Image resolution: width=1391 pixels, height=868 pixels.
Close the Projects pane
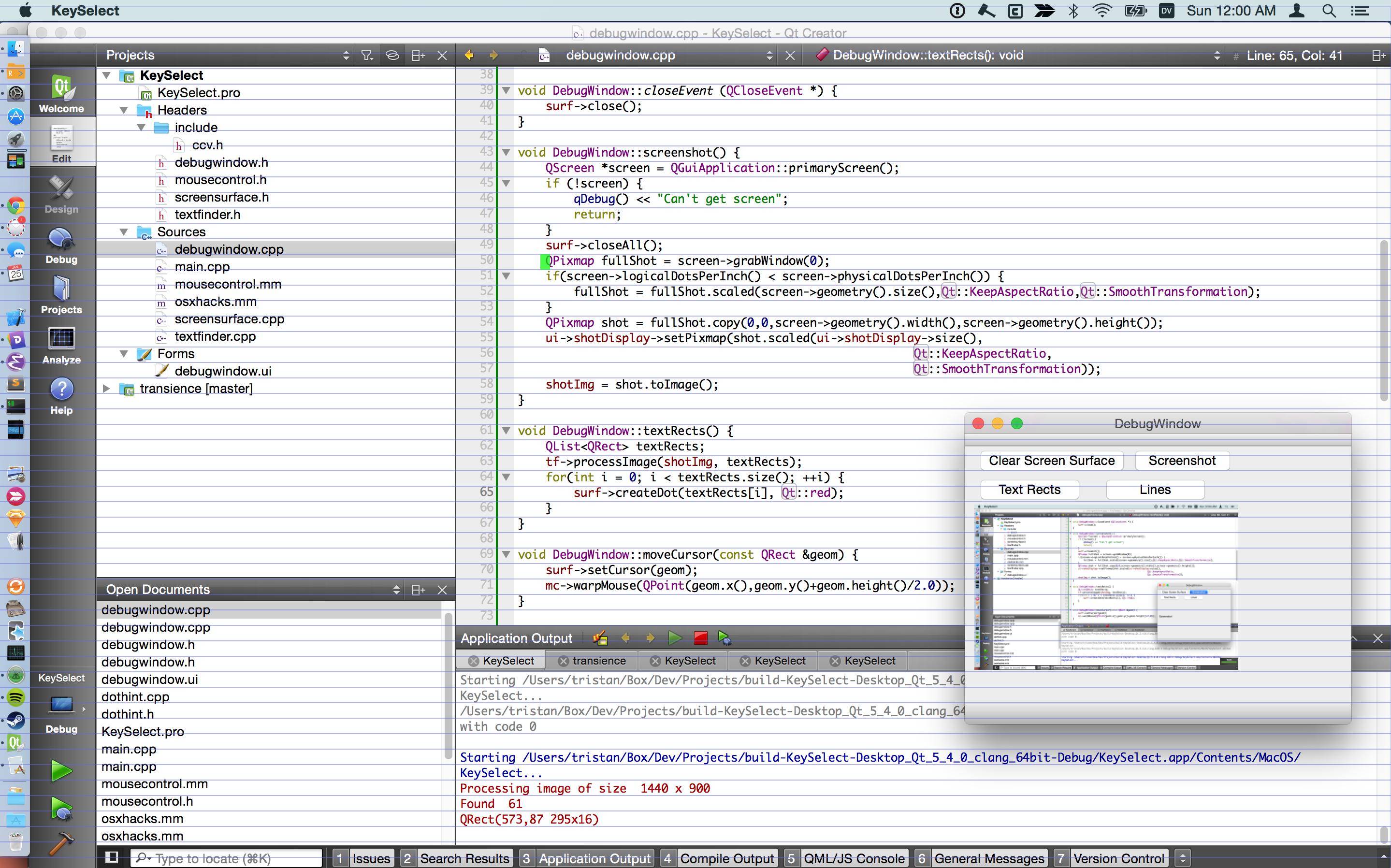tap(442, 55)
